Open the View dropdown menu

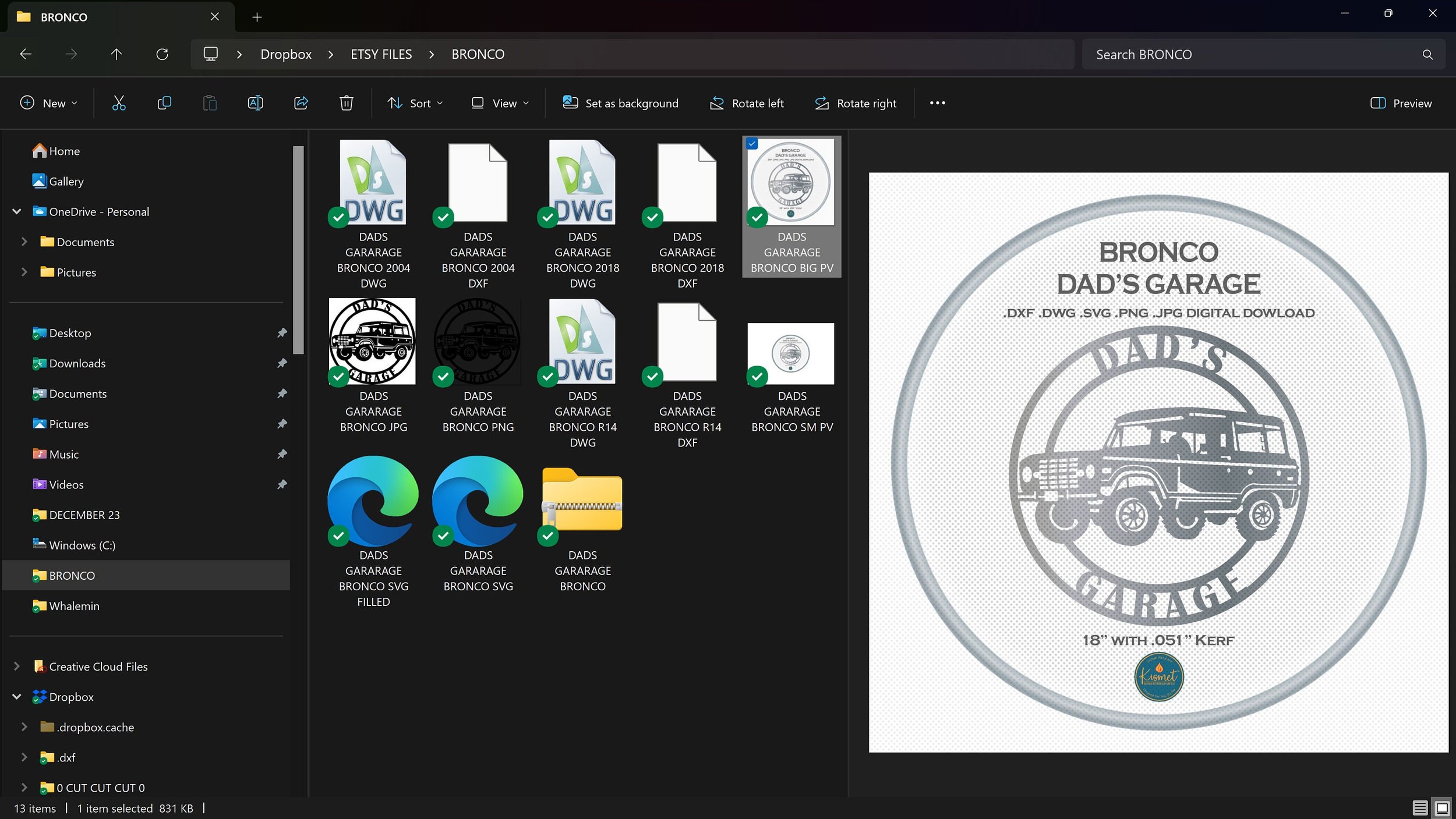[x=500, y=103]
